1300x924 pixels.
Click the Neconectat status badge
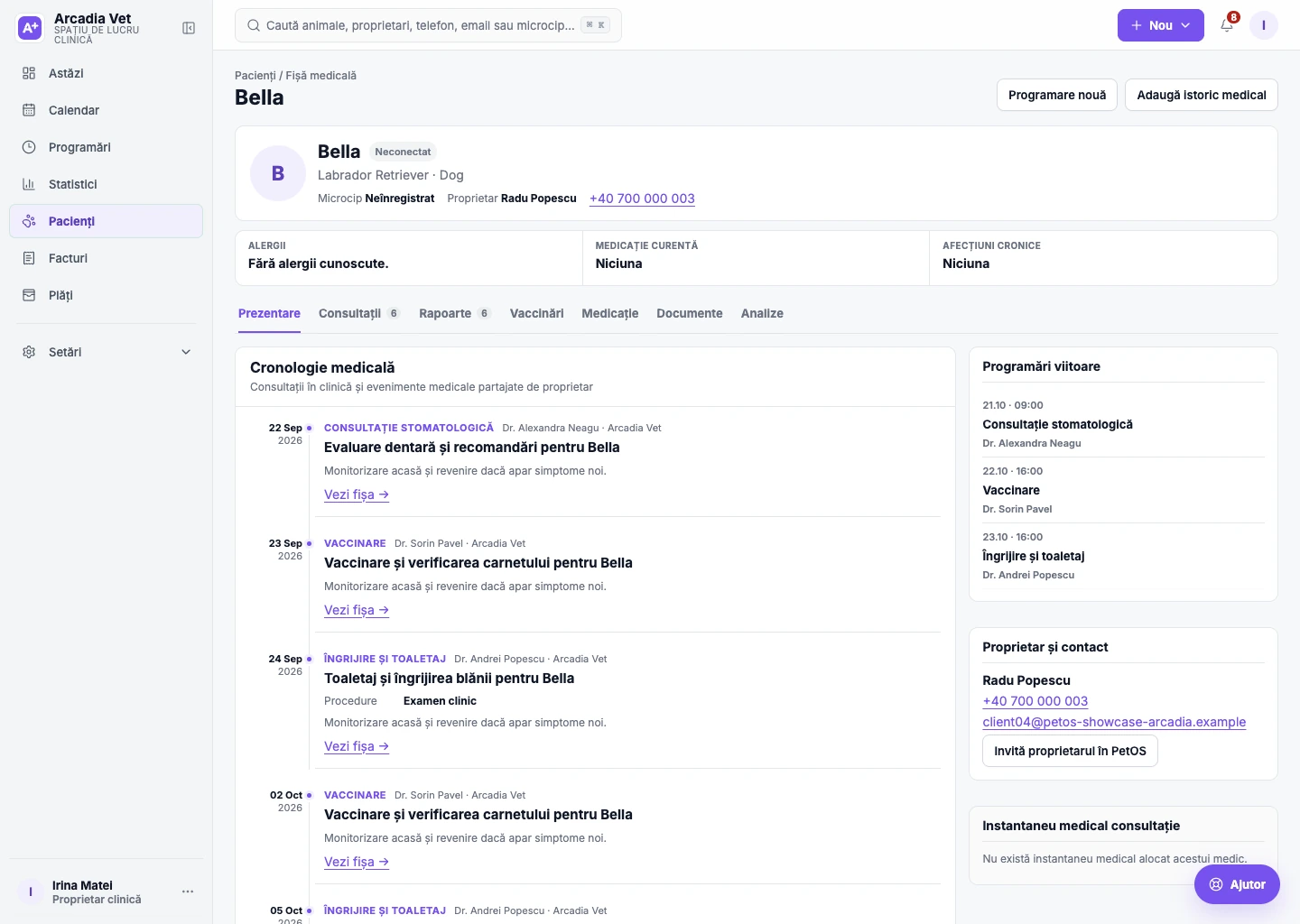click(403, 152)
